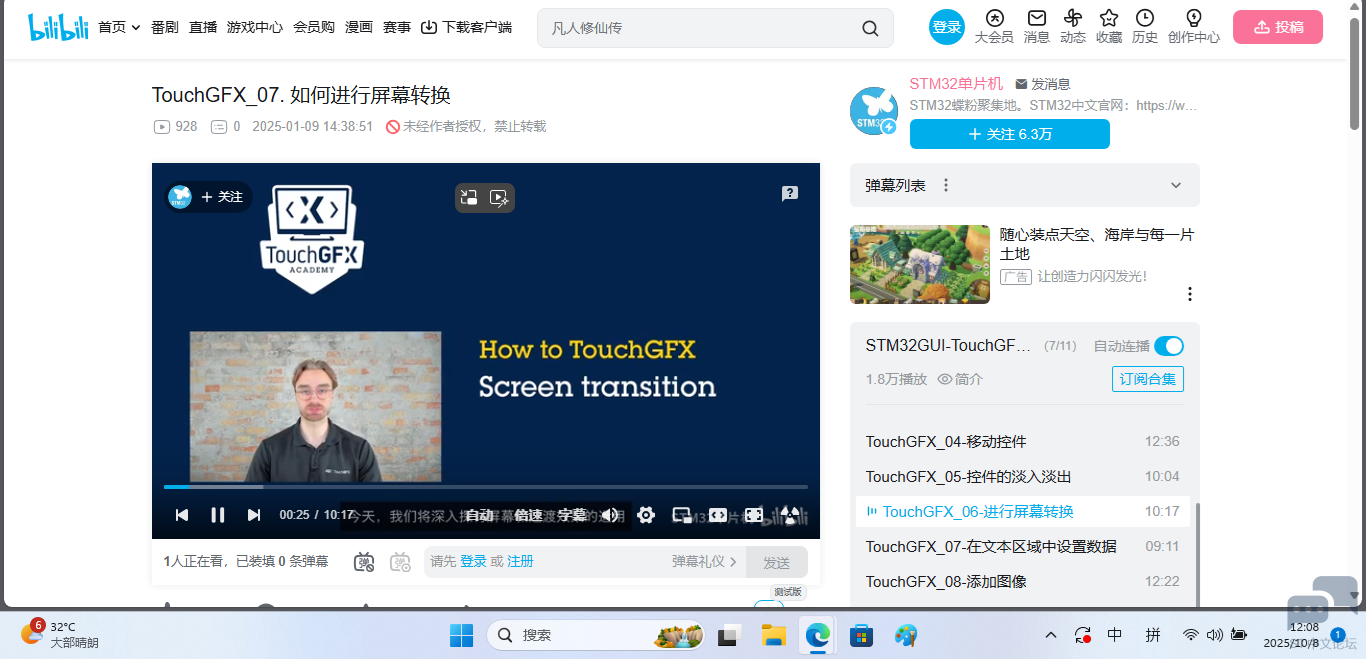Image resolution: width=1366 pixels, height=659 pixels.
Task: Enter picture-in-picture mode
Action: pyautogui.click(x=682, y=515)
